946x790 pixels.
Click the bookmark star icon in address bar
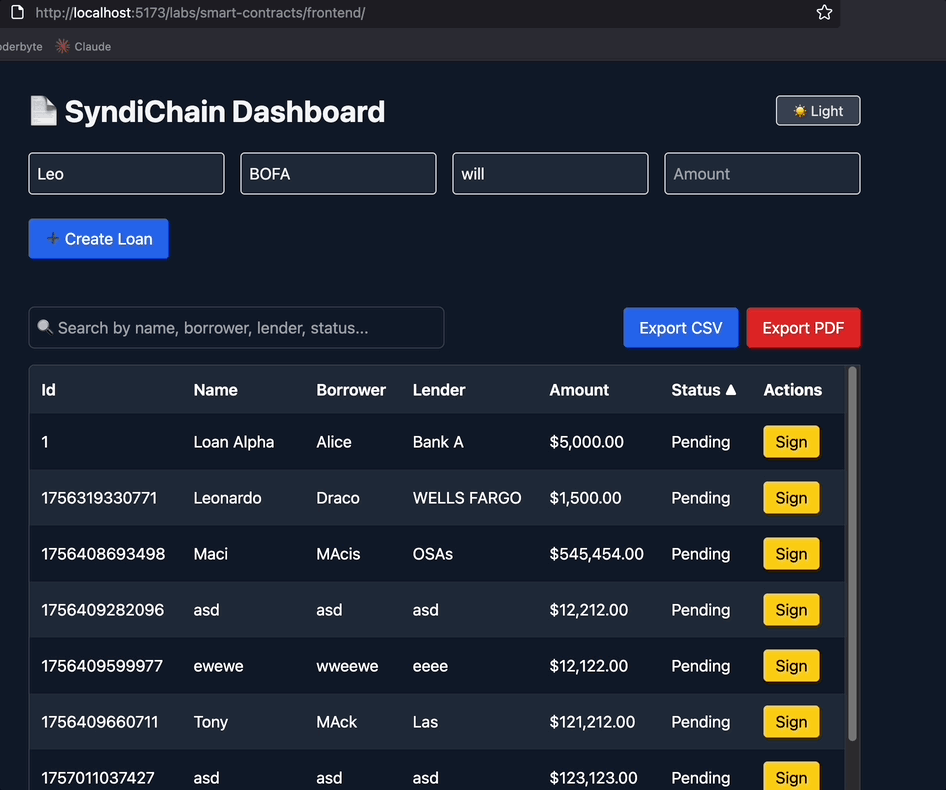pos(824,13)
